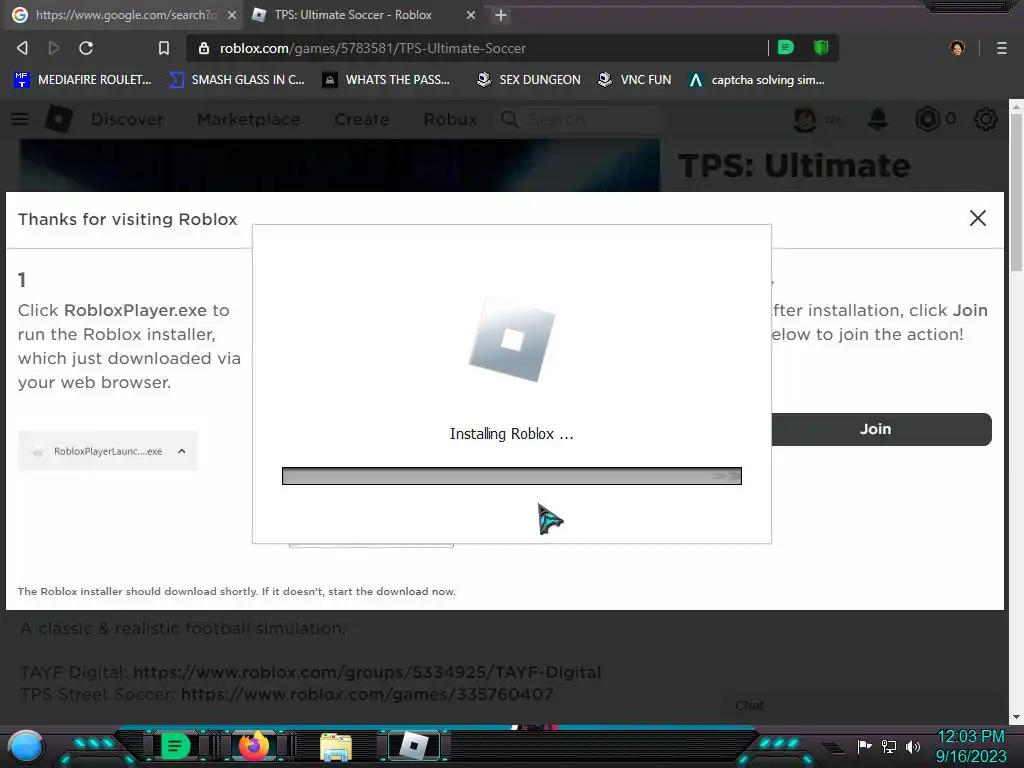
Task: Open the Robux balance icon
Action: click(x=927, y=120)
